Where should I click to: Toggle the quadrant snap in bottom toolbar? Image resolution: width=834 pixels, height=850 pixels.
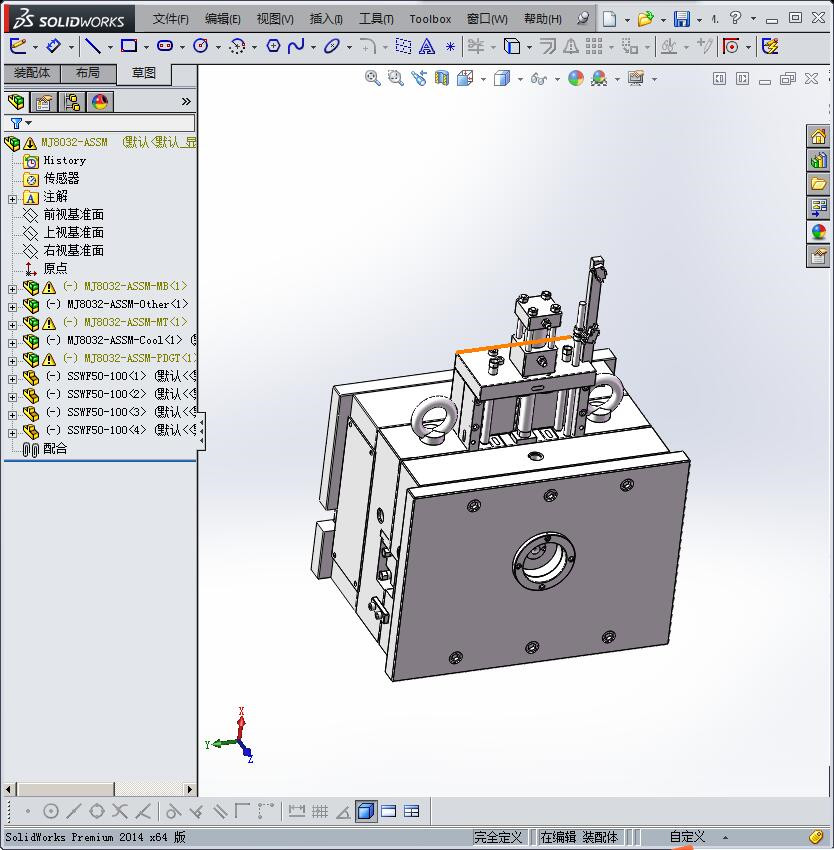point(97,811)
